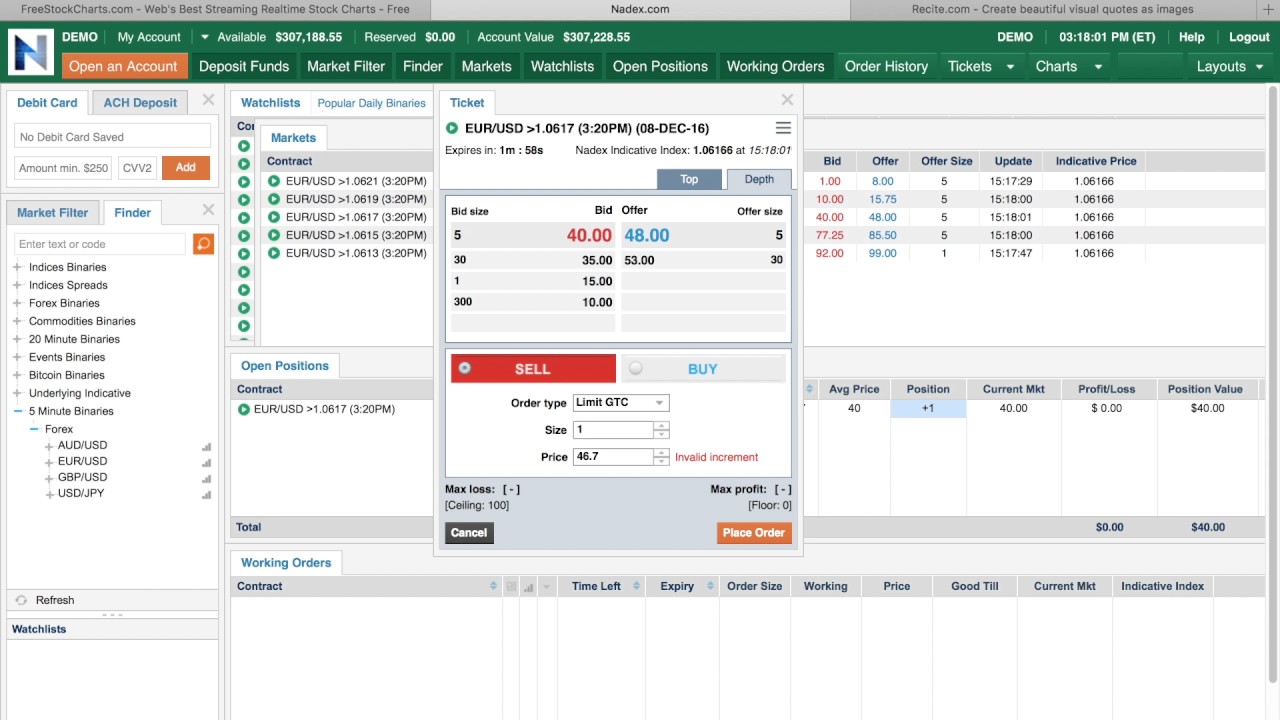Click the Finder search text field
The width and height of the screenshot is (1280, 720).
point(100,244)
